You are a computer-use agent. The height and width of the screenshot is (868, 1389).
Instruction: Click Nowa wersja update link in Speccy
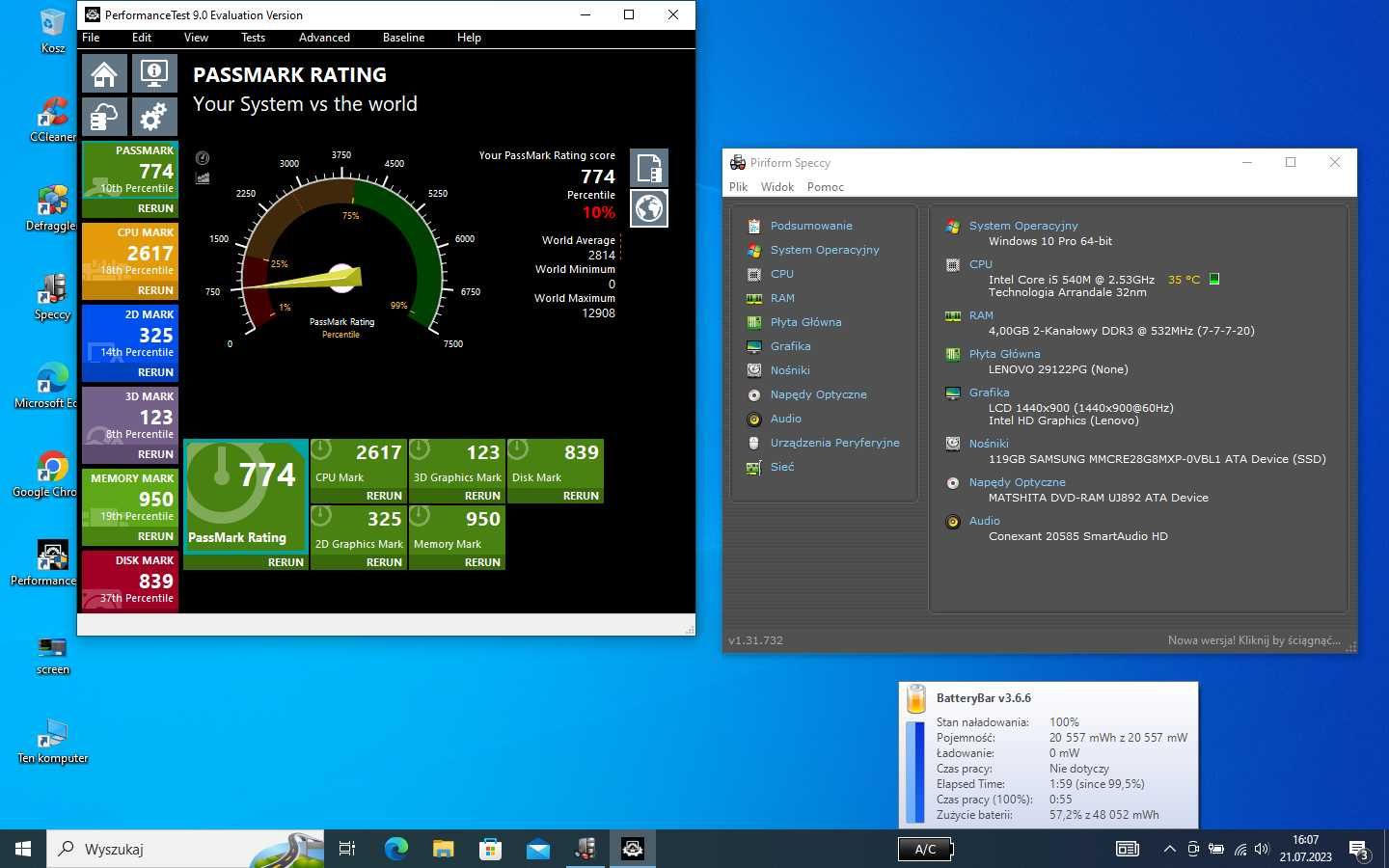click(1254, 640)
